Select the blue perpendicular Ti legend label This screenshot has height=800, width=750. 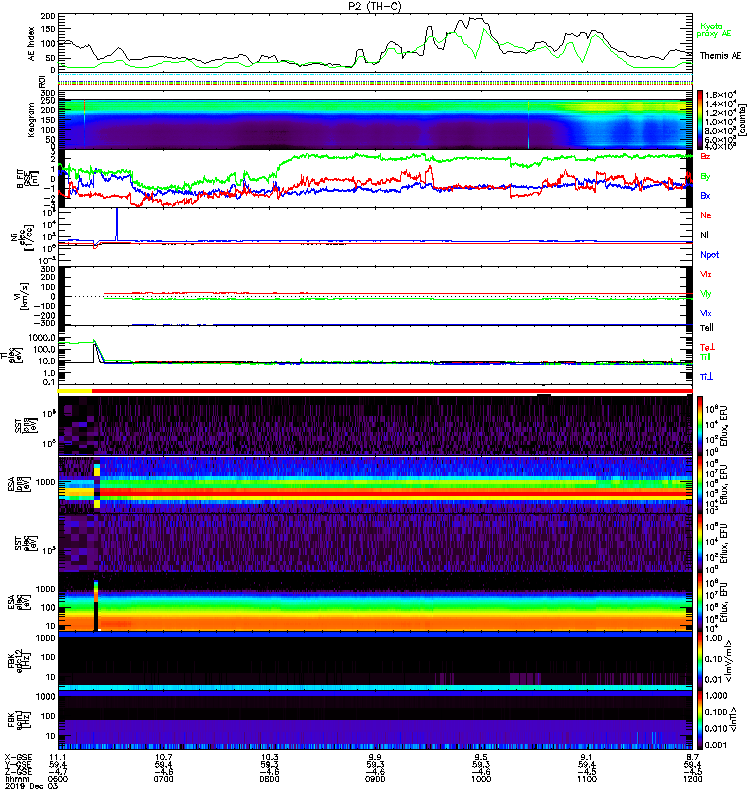click(706, 377)
